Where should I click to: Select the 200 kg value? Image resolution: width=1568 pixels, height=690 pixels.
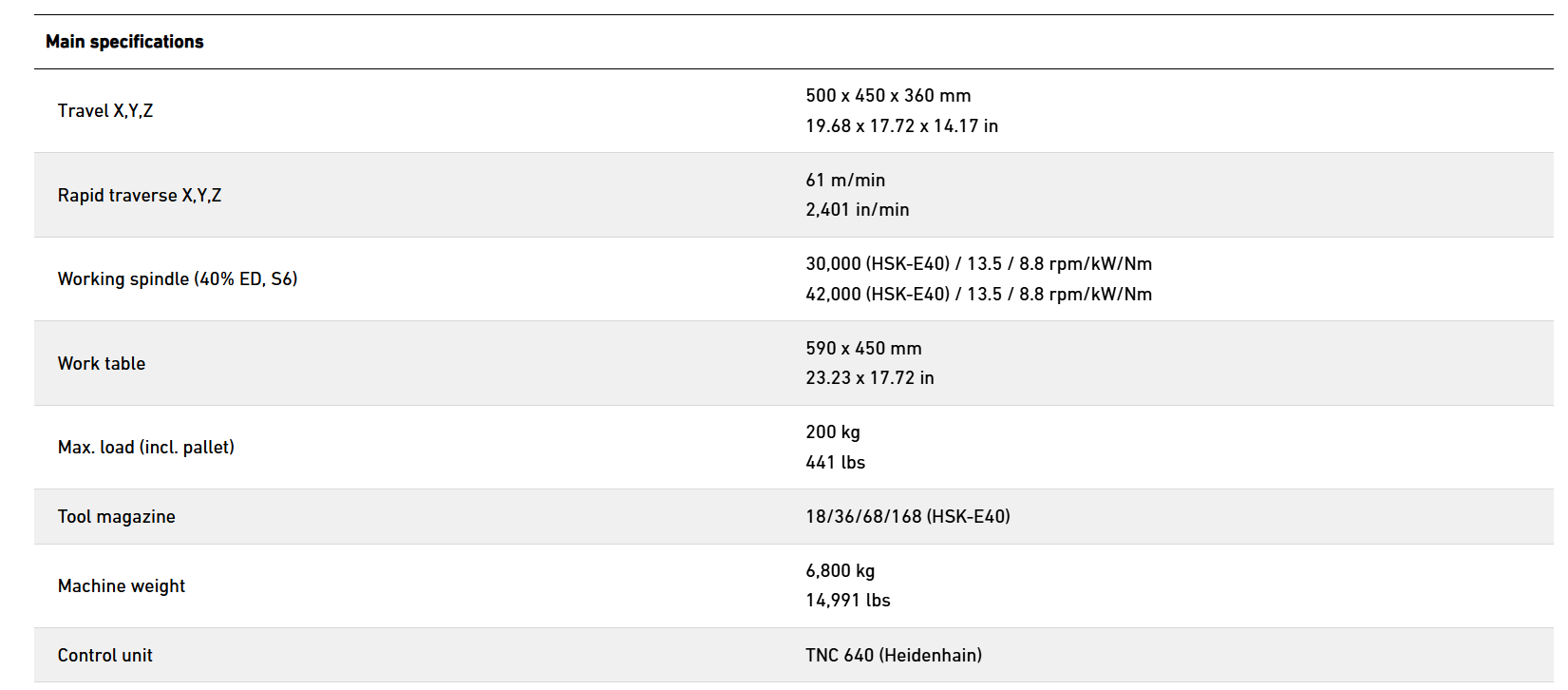coord(833,432)
